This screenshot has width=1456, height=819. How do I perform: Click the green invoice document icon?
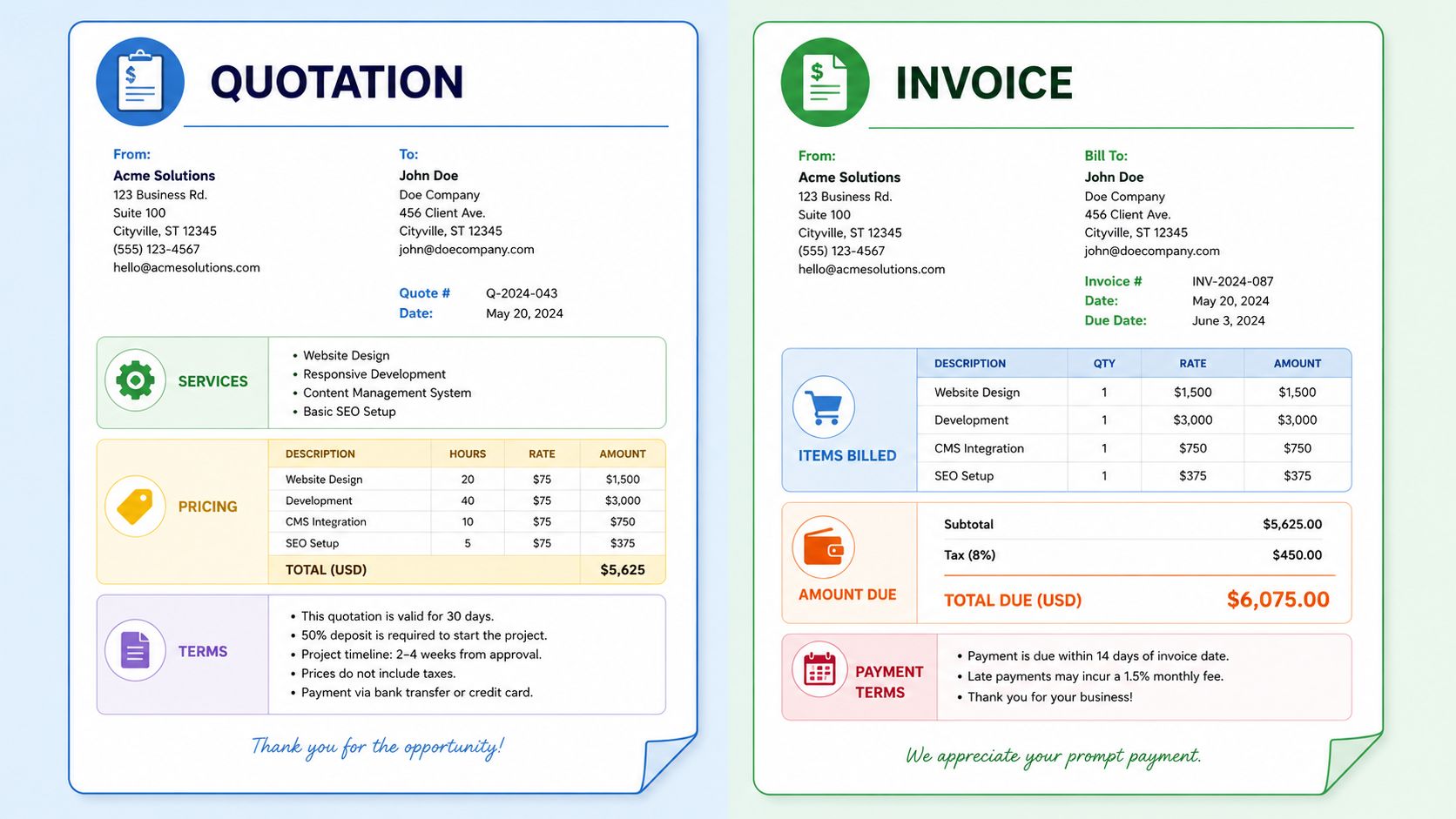tap(825, 83)
